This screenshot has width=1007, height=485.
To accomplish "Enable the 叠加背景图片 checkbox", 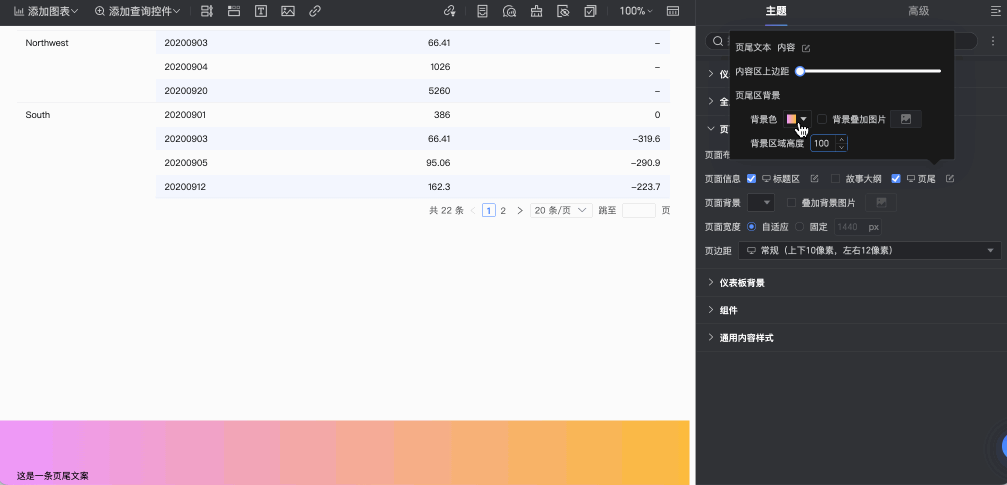I will click(791, 203).
